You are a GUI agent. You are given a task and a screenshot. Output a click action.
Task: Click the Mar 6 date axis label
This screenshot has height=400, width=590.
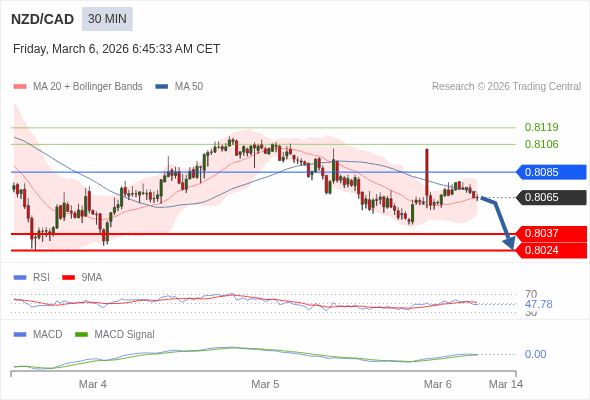coord(438,384)
